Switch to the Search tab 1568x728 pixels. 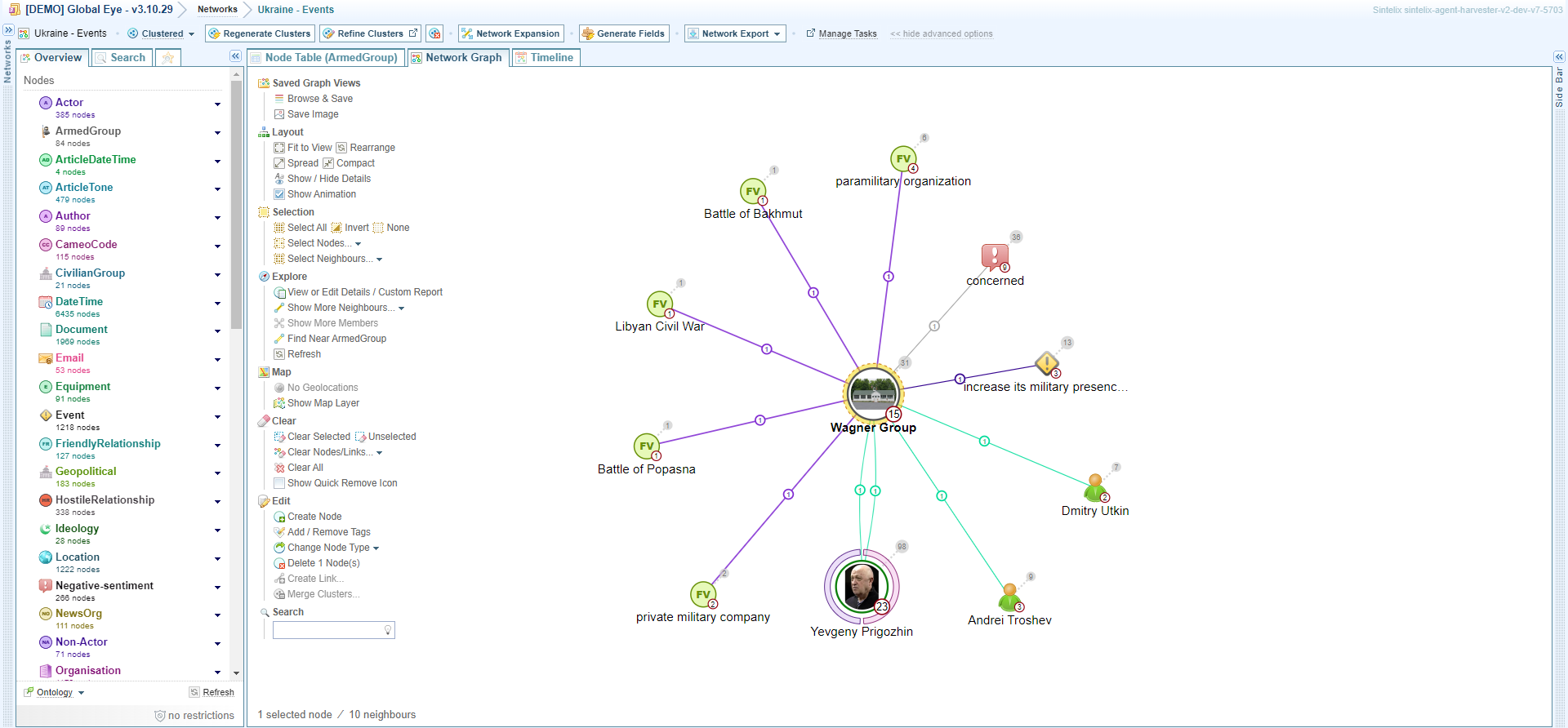(121, 58)
